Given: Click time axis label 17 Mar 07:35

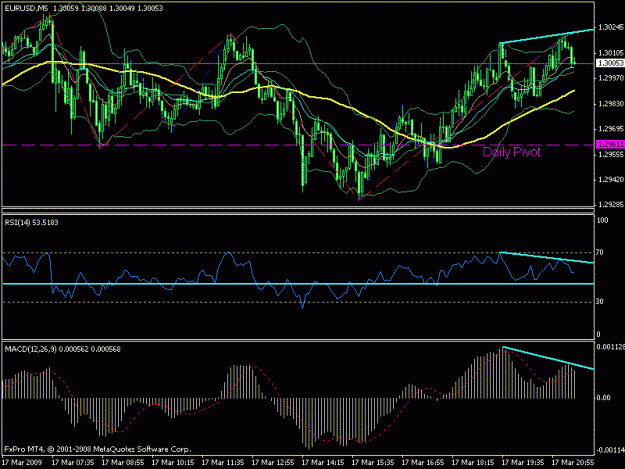Looking at the screenshot, I should (x=73, y=463).
